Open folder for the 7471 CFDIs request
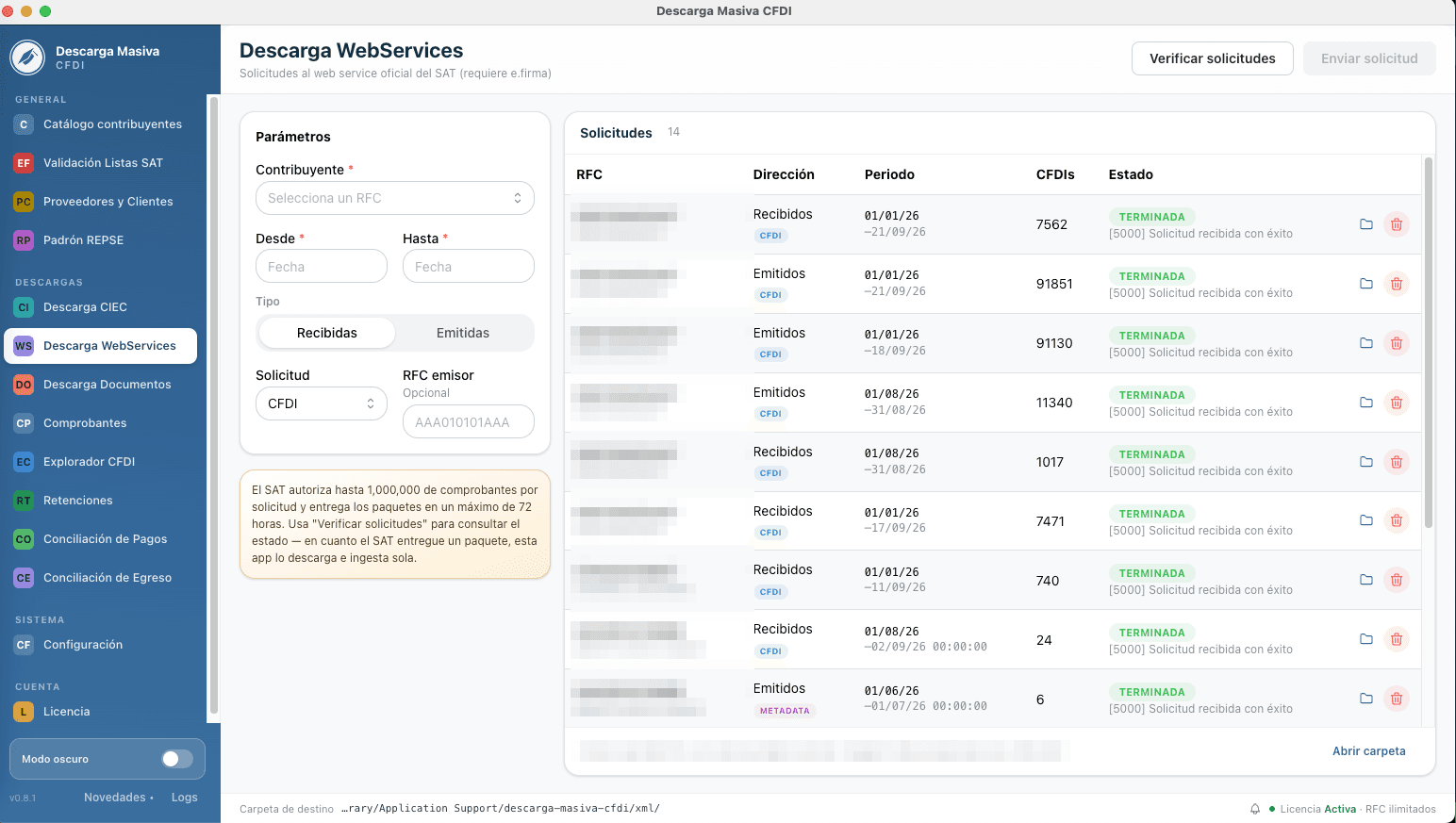 1365,520
